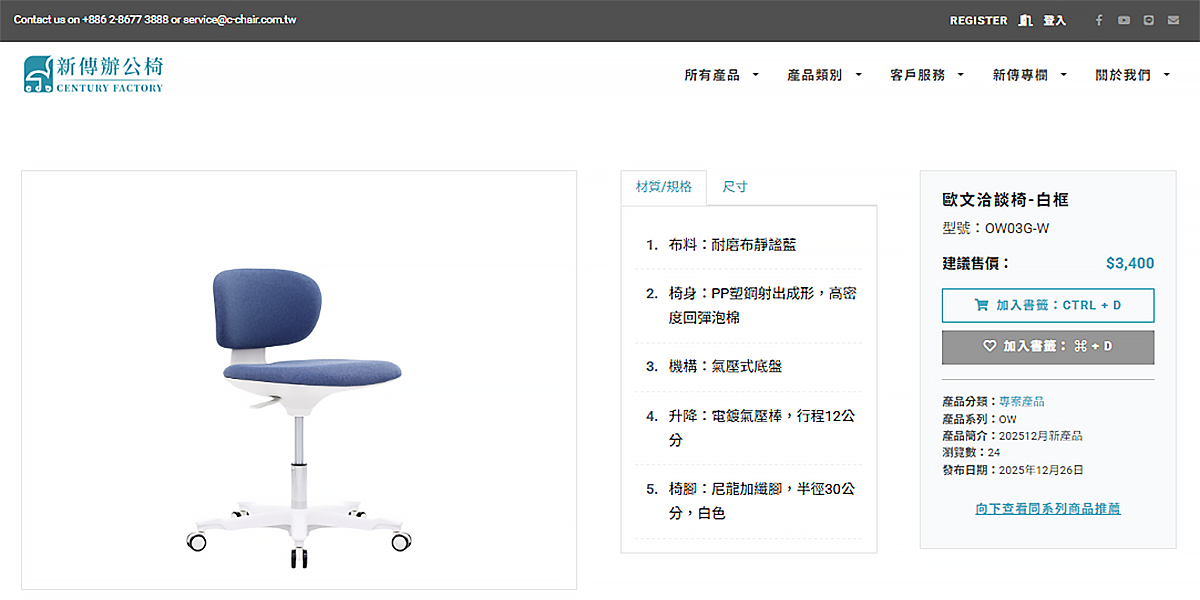Click the heart icon on gray button

(x=990, y=346)
